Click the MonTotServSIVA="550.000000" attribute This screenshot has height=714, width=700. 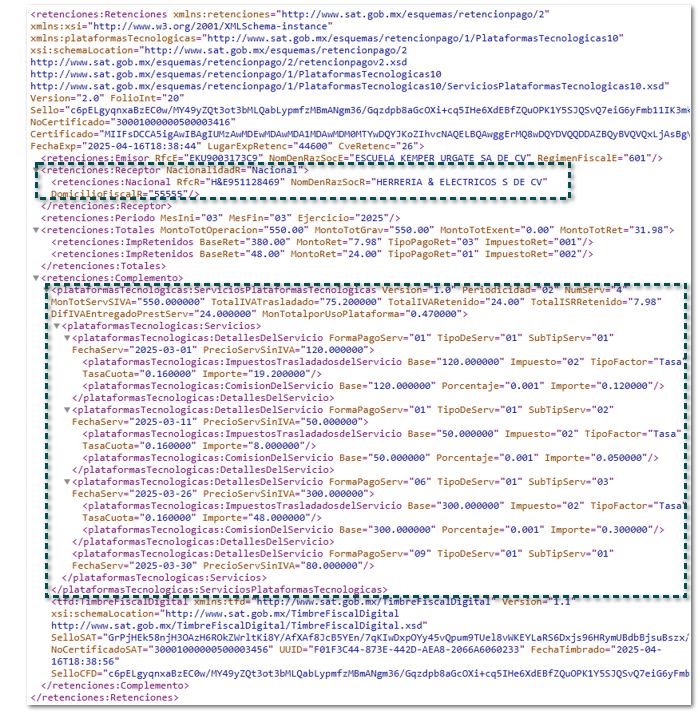tap(128, 302)
